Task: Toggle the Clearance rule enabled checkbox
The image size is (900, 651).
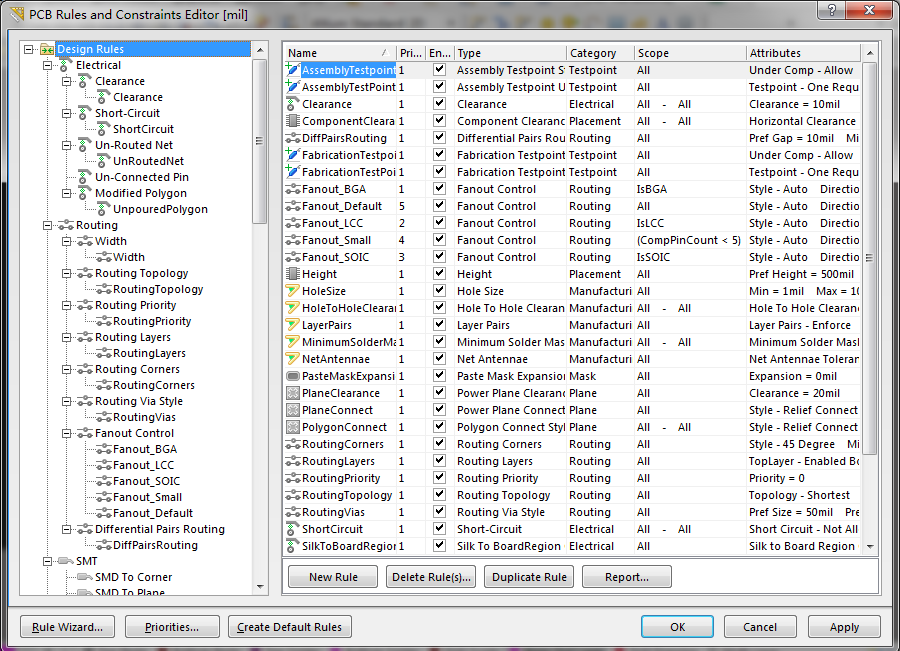Action: (439, 104)
